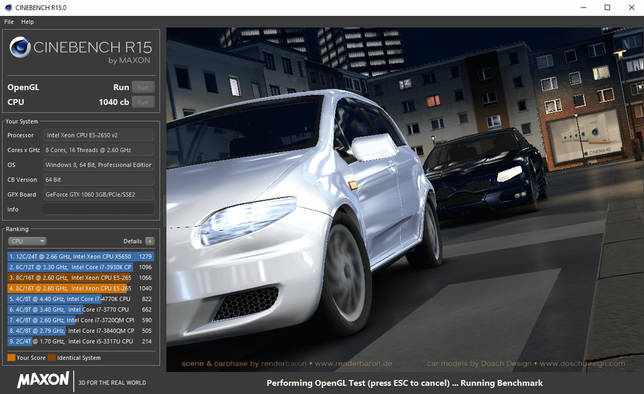Open the File menu

tap(9, 22)
